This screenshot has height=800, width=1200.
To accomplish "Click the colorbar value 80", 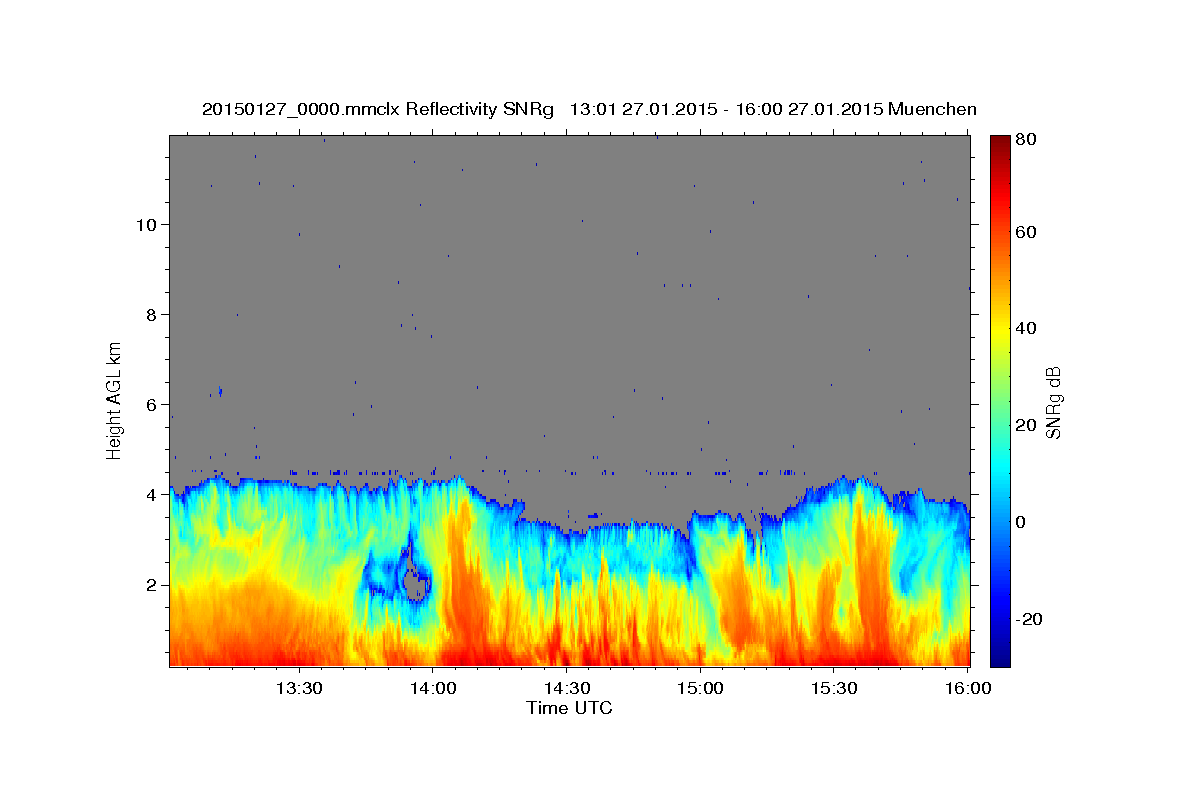I will click(x=1028, y=139).
